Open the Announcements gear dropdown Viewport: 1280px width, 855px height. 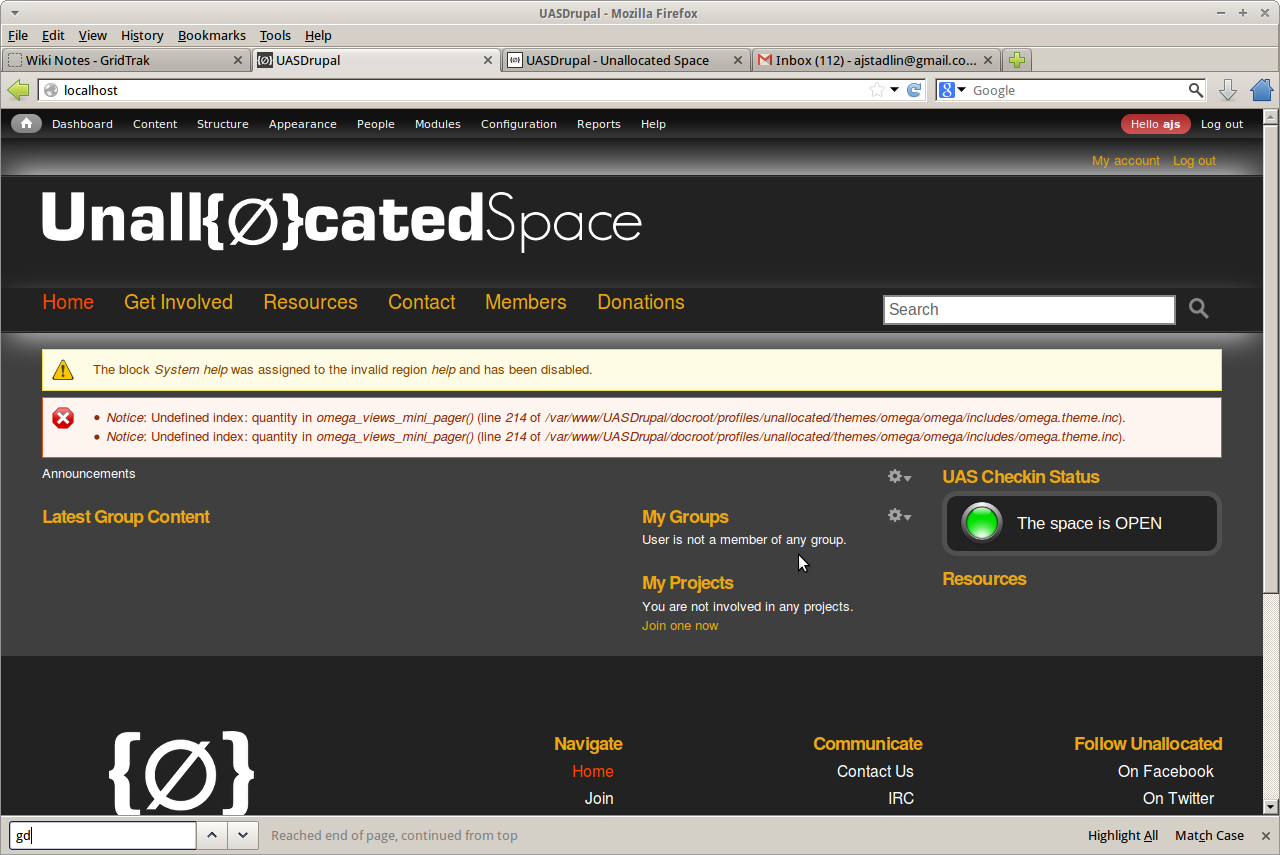click(x=899, y=477)
